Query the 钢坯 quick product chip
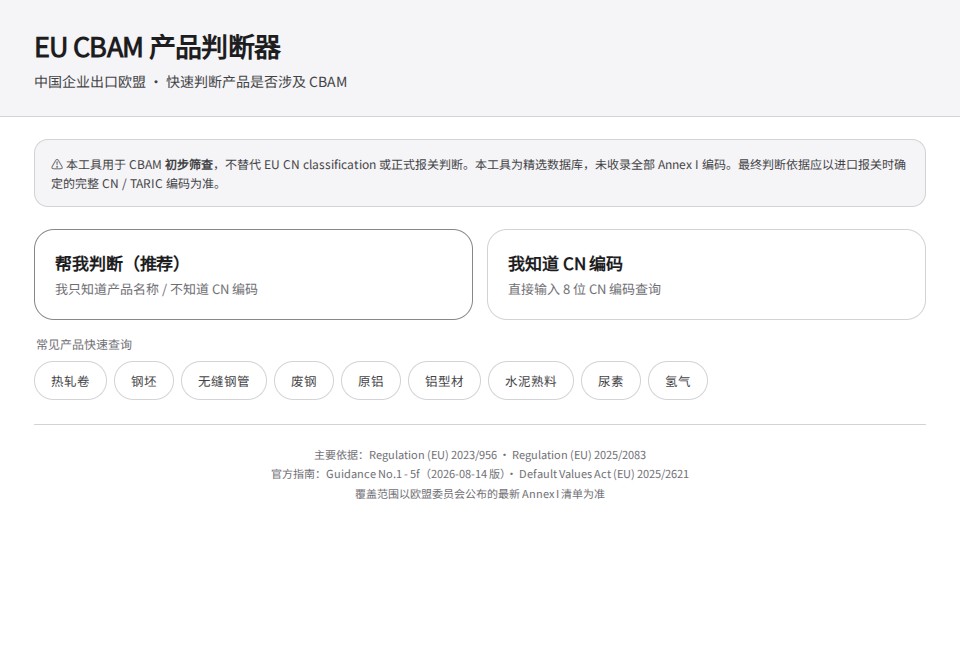Screen dimensions: 960x650 144,381
